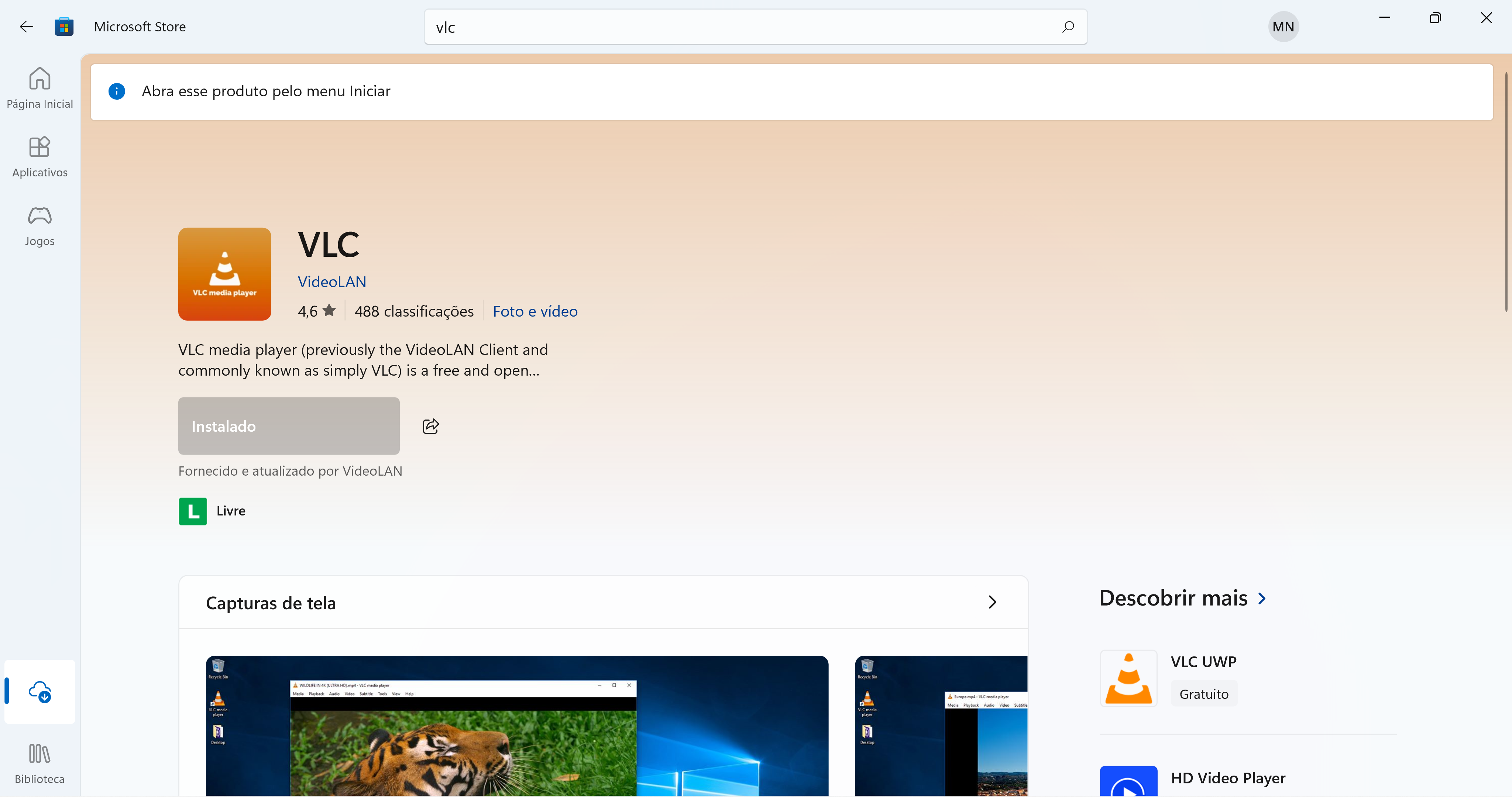Minimize the Microsoft Store window
The image size is (1512, 797).
coord(1385,18)
